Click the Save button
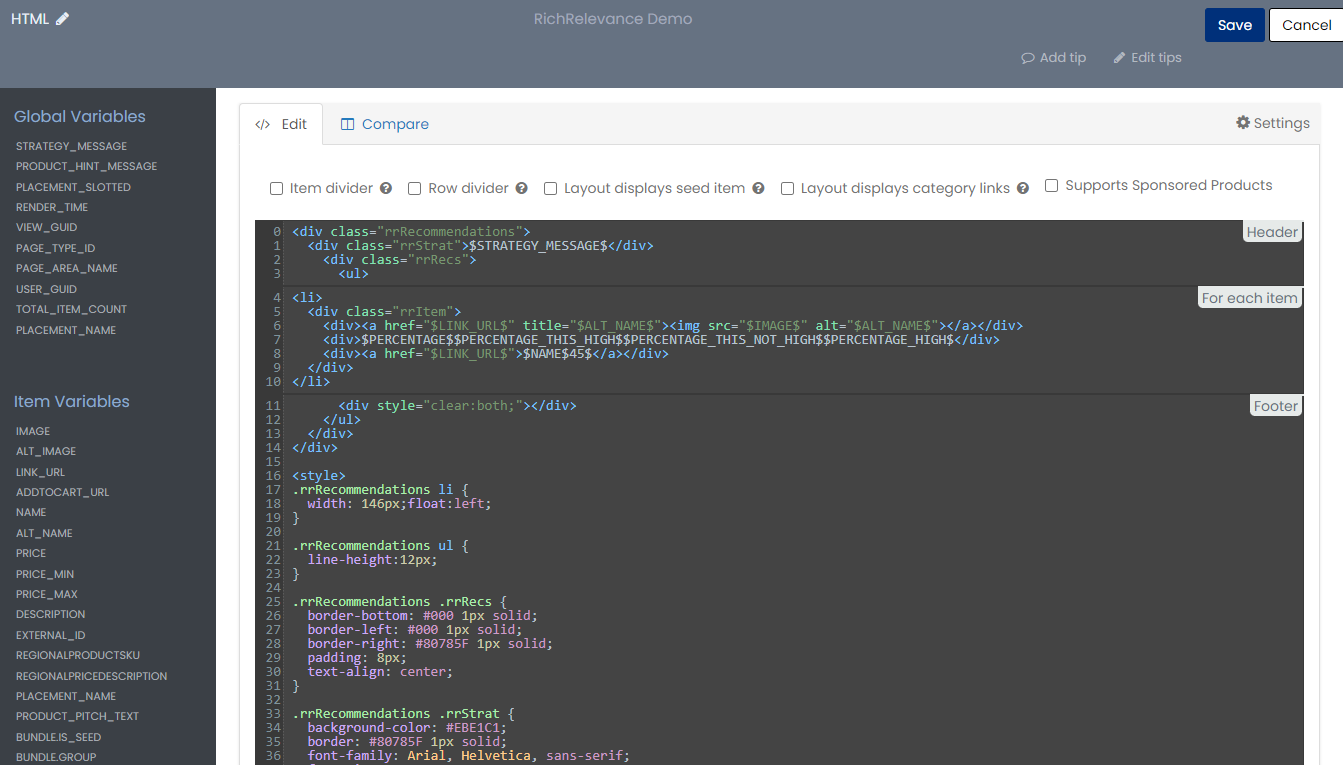The width and height of the screenshot is (1343, 765). pos(1235,25)
